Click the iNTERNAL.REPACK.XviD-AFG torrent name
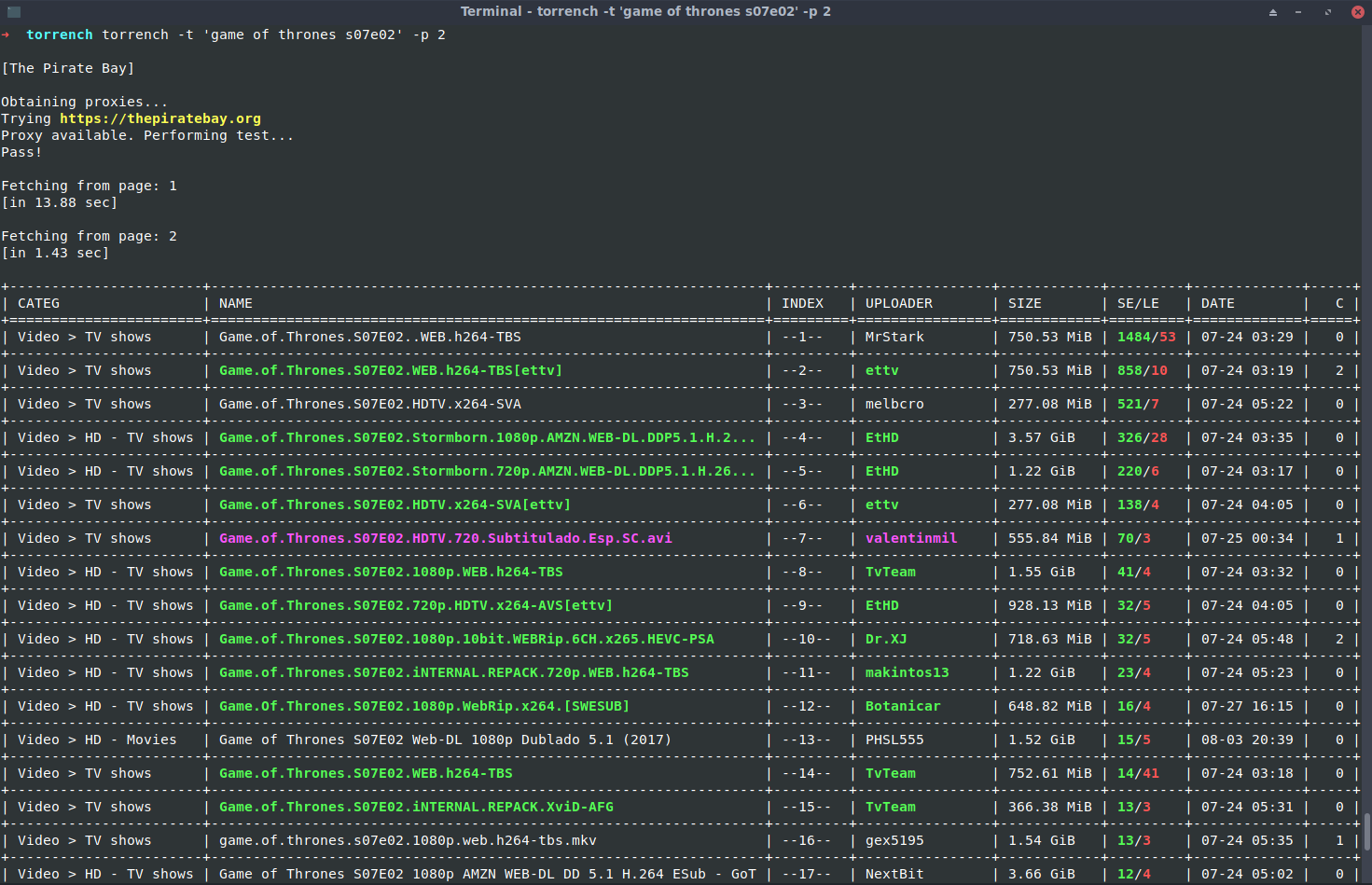This screenshot has height=885, width=1372. tap(416, 807)
